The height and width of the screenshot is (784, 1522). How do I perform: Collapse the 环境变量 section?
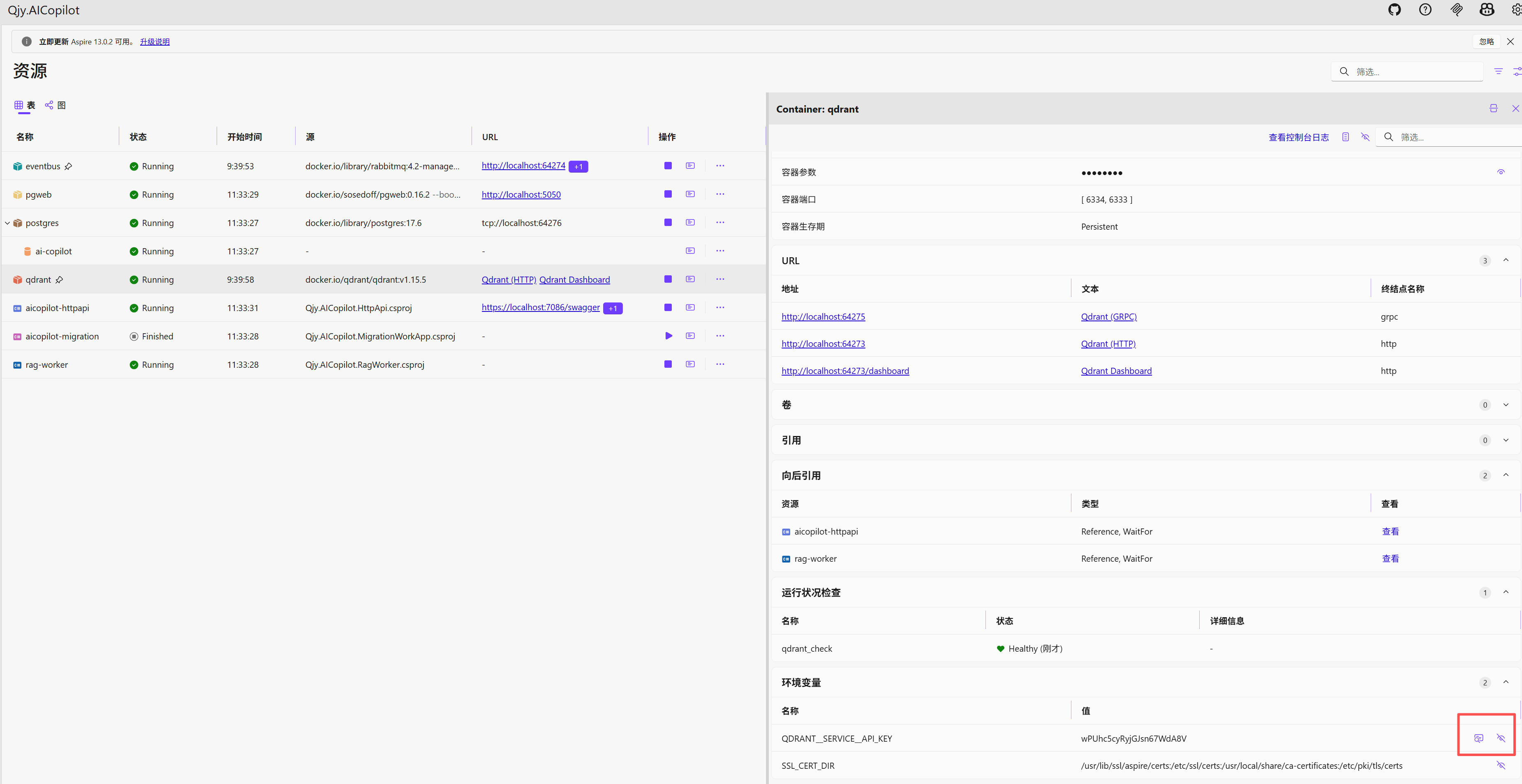point(1506,683)
